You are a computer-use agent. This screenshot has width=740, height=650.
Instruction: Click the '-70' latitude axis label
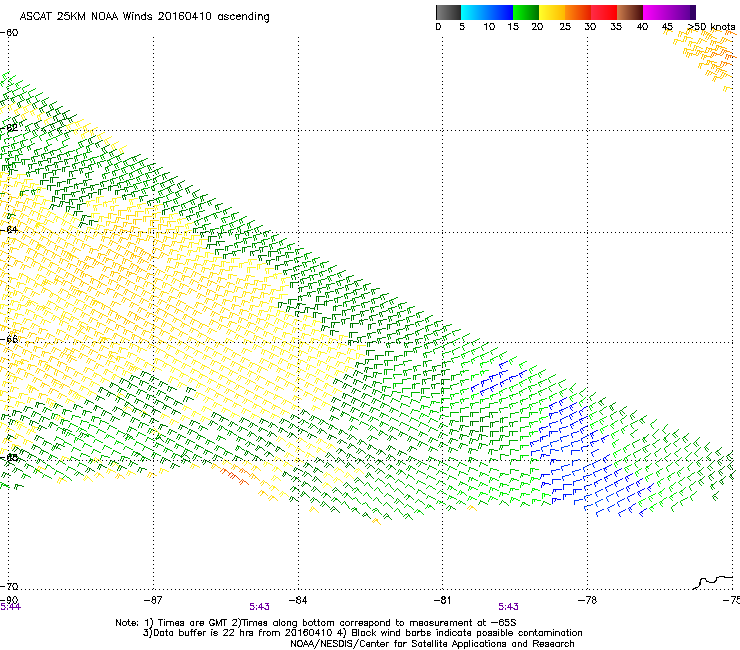coord(9,587)
